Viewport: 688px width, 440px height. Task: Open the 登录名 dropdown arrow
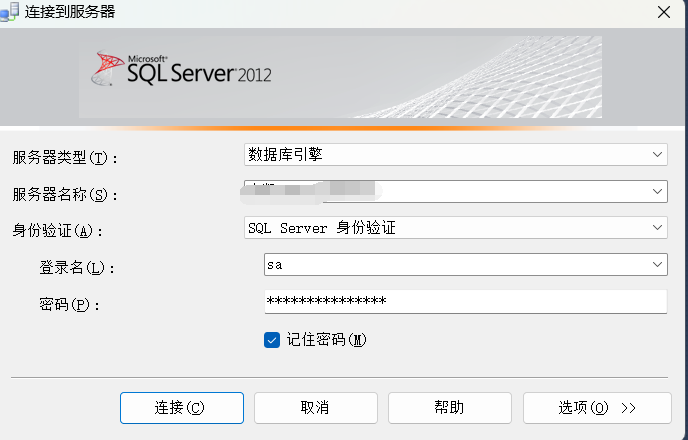click(657, 264)
